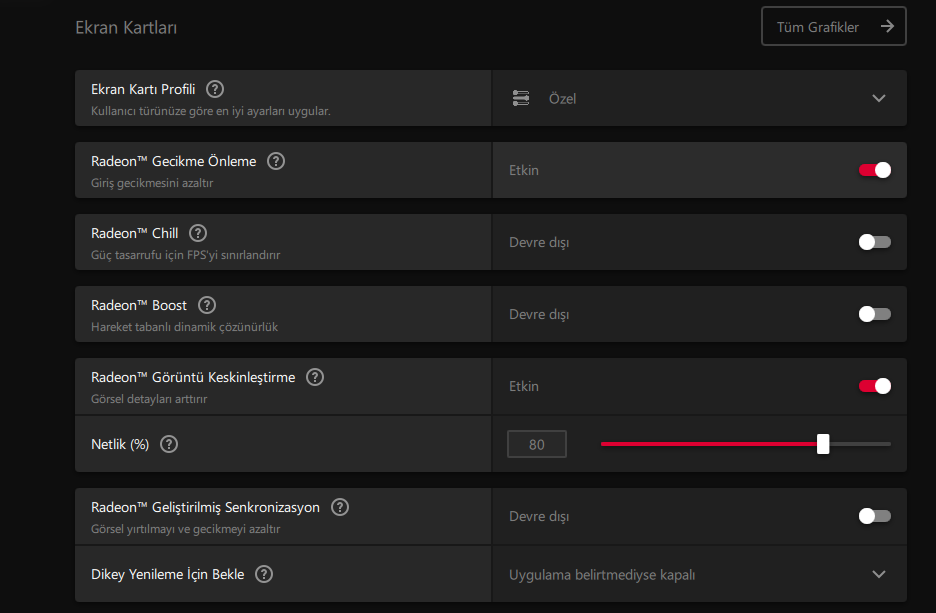
Task: Enable the Radeon Chill toggle
Action: [874, 242]
